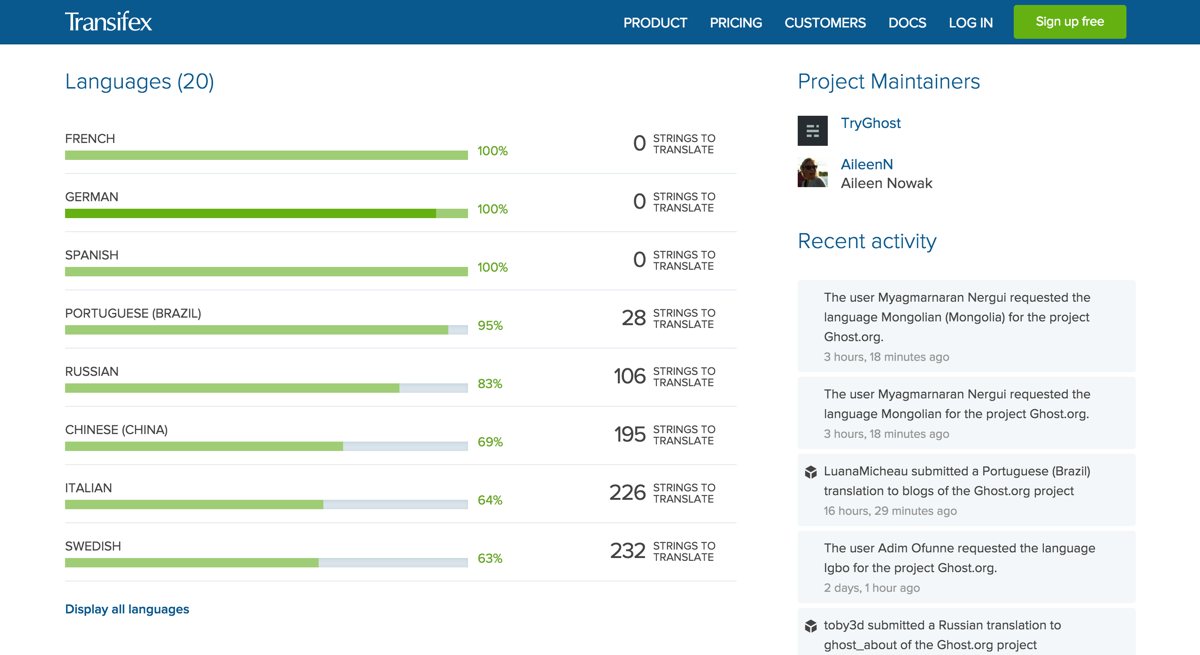Open the AileenN username link
This screenshot has height=655, width=1200.
(866, 164)
